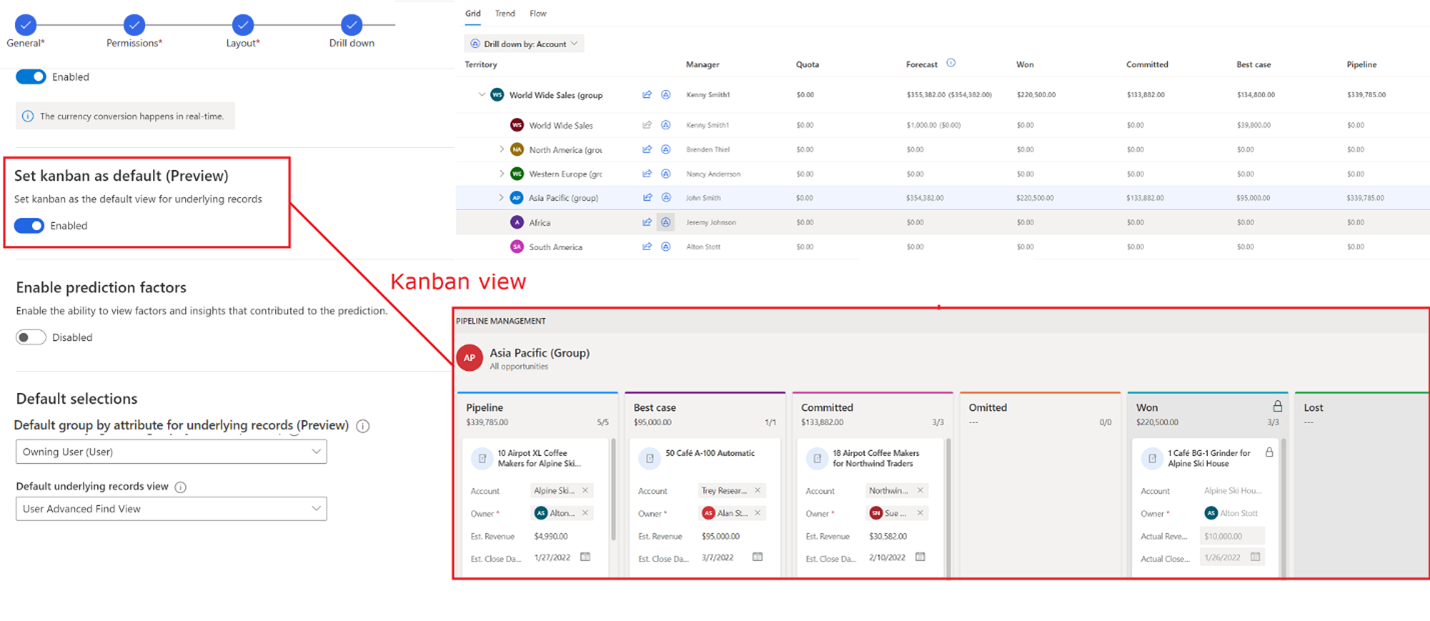Click the AP avatar in the pipeline header
This screenshot has height=621, width=1430.
click(470, 357)
